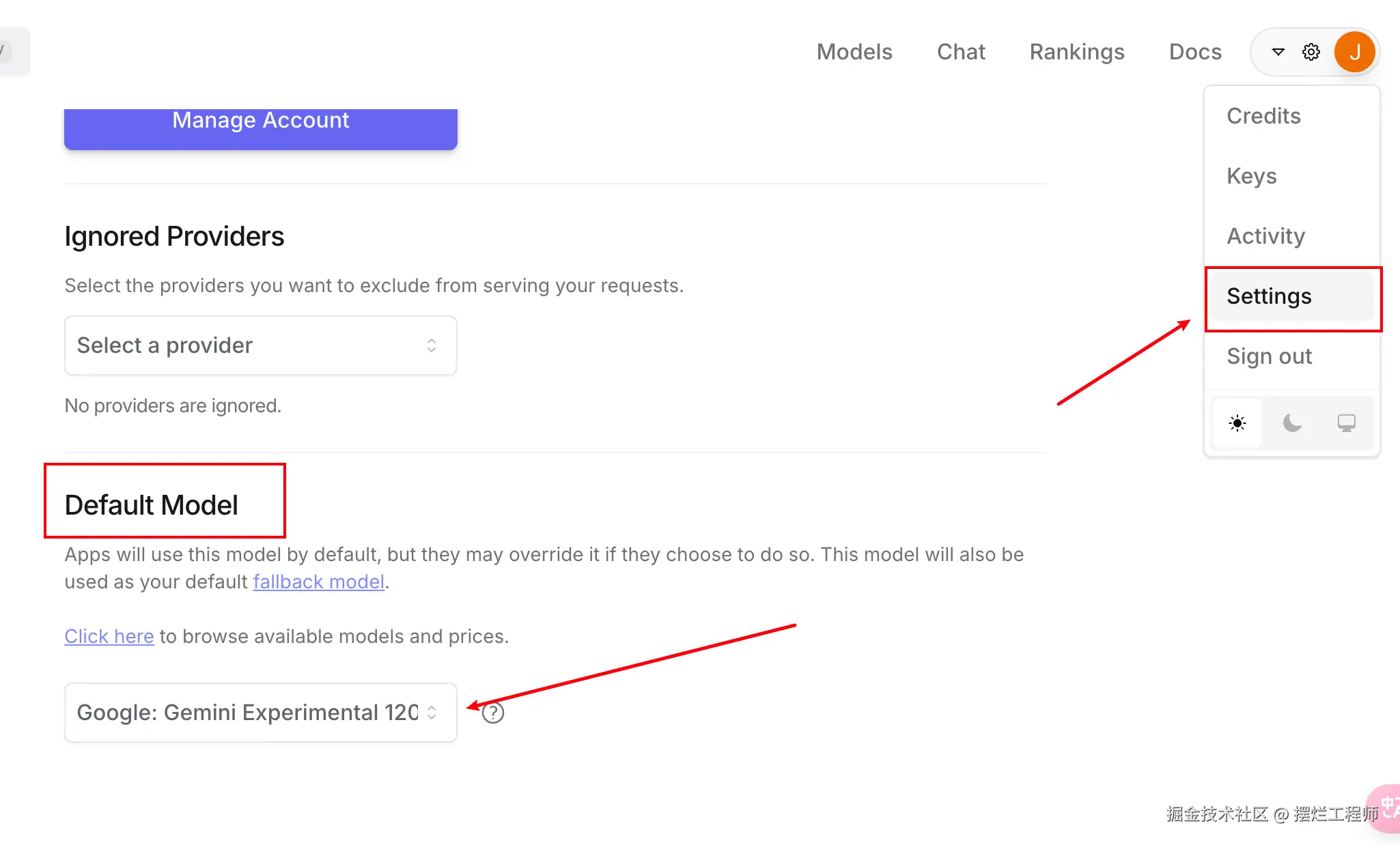This screenshot has height=845, width=1400.
Task: Open Credits from the account menu
Action: coord(1263,116)
